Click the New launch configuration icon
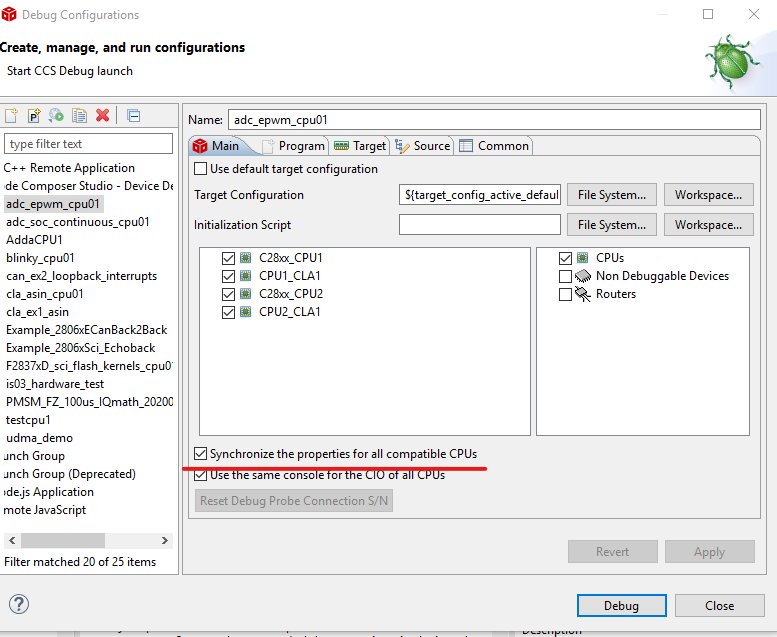The height and width of the screenshot is (637, 777). [x=11, y=116]
